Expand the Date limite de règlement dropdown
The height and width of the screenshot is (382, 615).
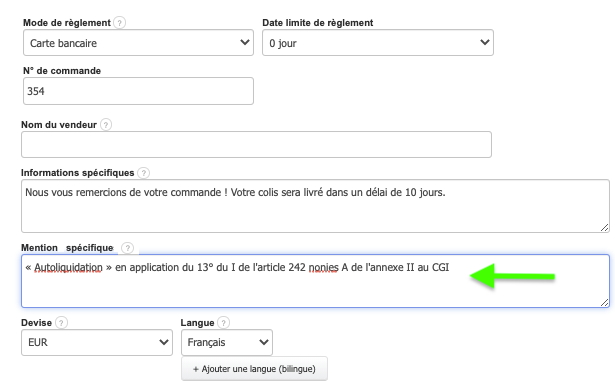coord(378,42)
